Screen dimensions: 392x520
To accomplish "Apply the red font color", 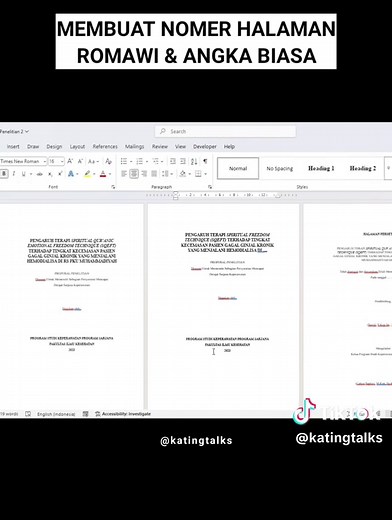I will point(103,174).
